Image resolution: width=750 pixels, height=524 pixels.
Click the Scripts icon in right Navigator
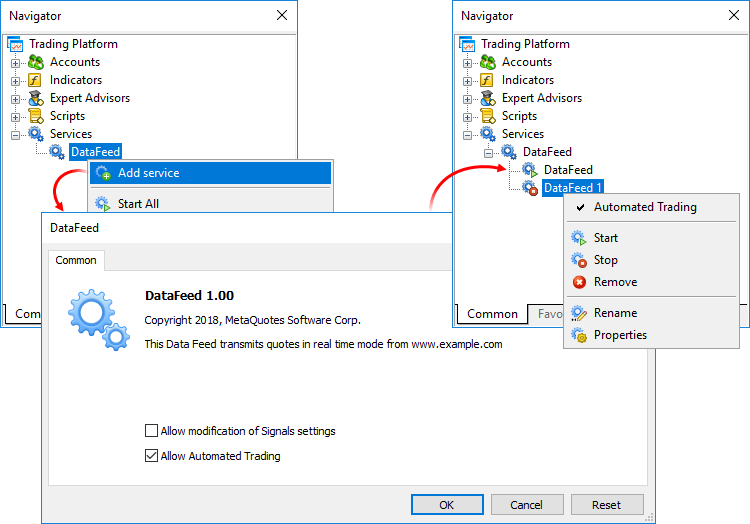pyautogui.click(x=488, y=116)
